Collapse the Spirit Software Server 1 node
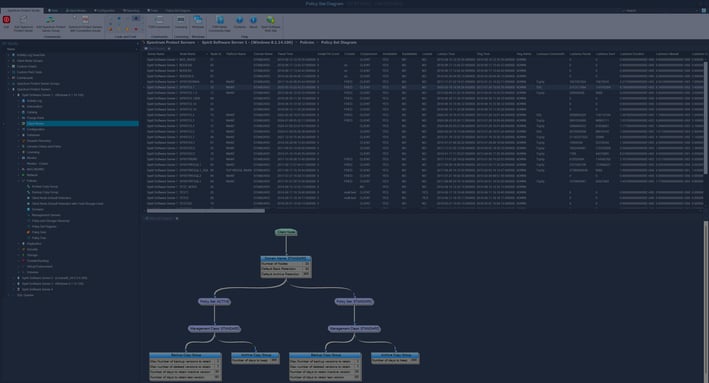The image size is (709, 383). [x=14, y=95]
